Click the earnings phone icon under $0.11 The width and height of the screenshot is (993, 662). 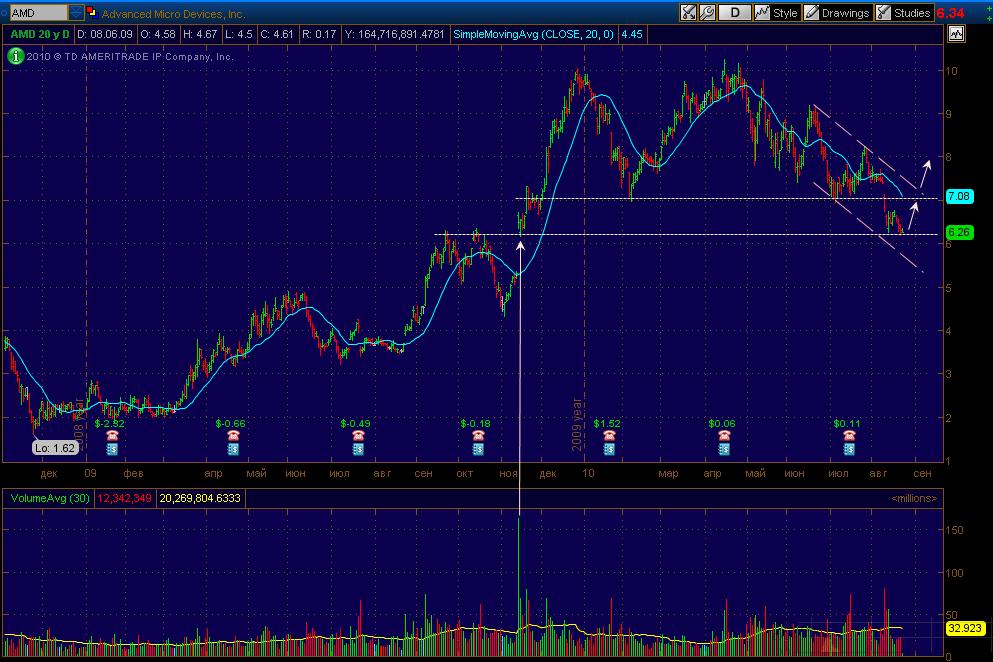click(849, 436)
